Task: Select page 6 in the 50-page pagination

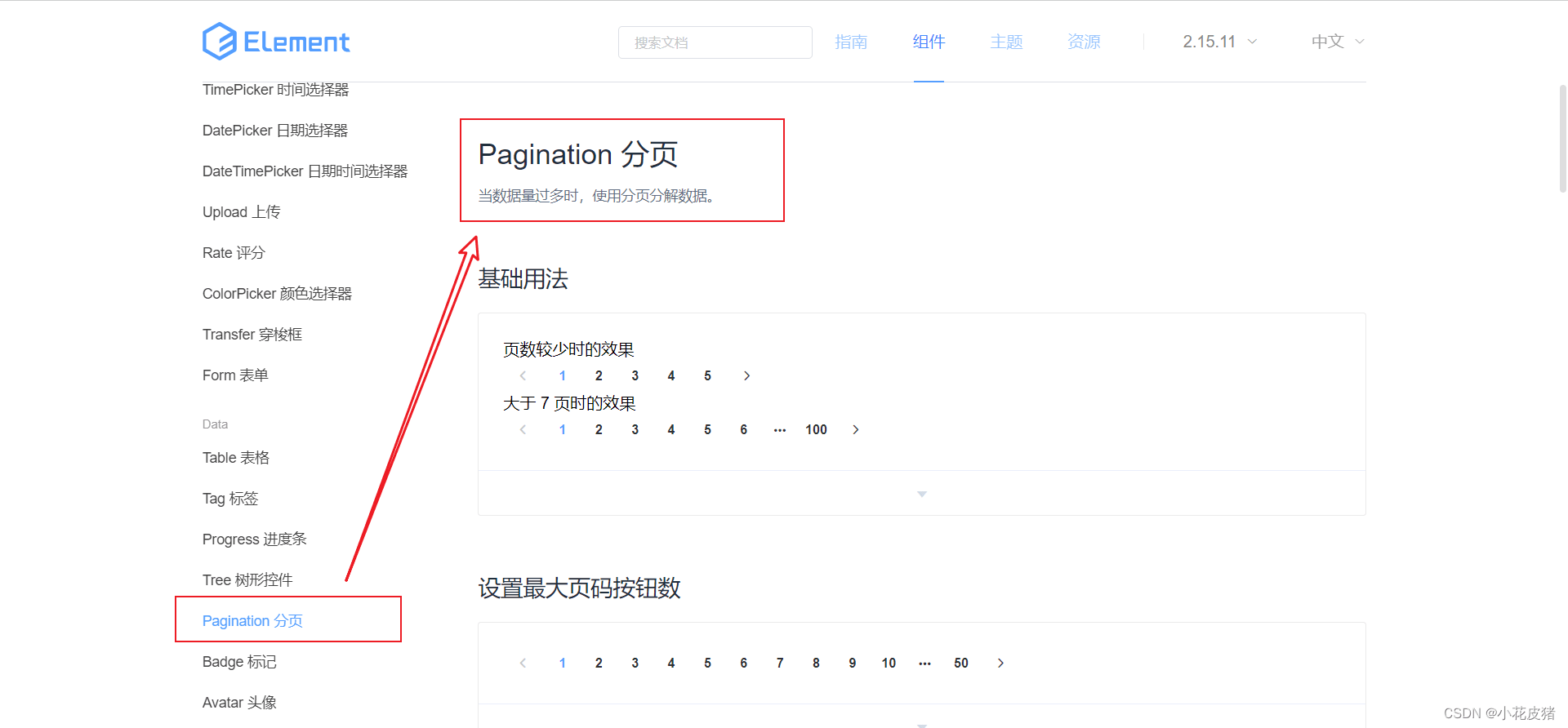Action: (x=744, y=663)
